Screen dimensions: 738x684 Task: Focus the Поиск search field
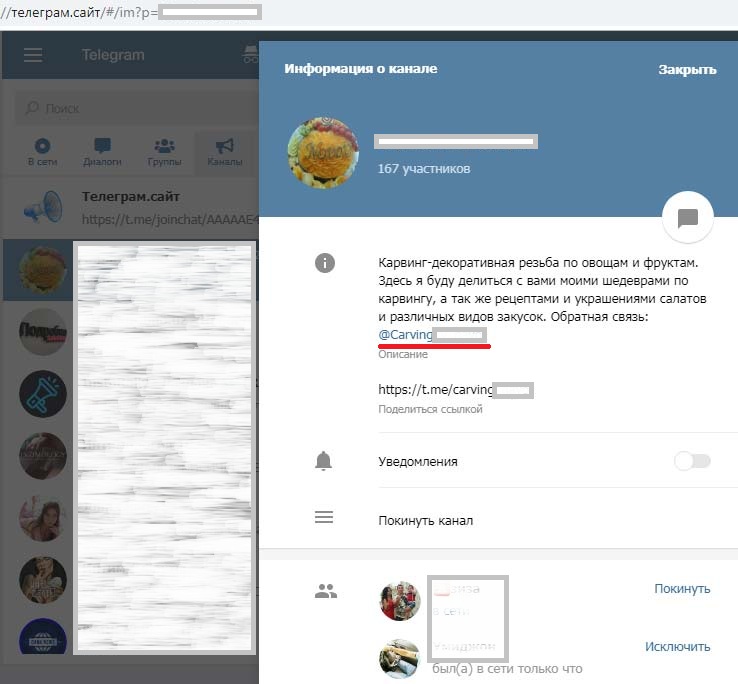pyautogui.click(x=136, y=108)
